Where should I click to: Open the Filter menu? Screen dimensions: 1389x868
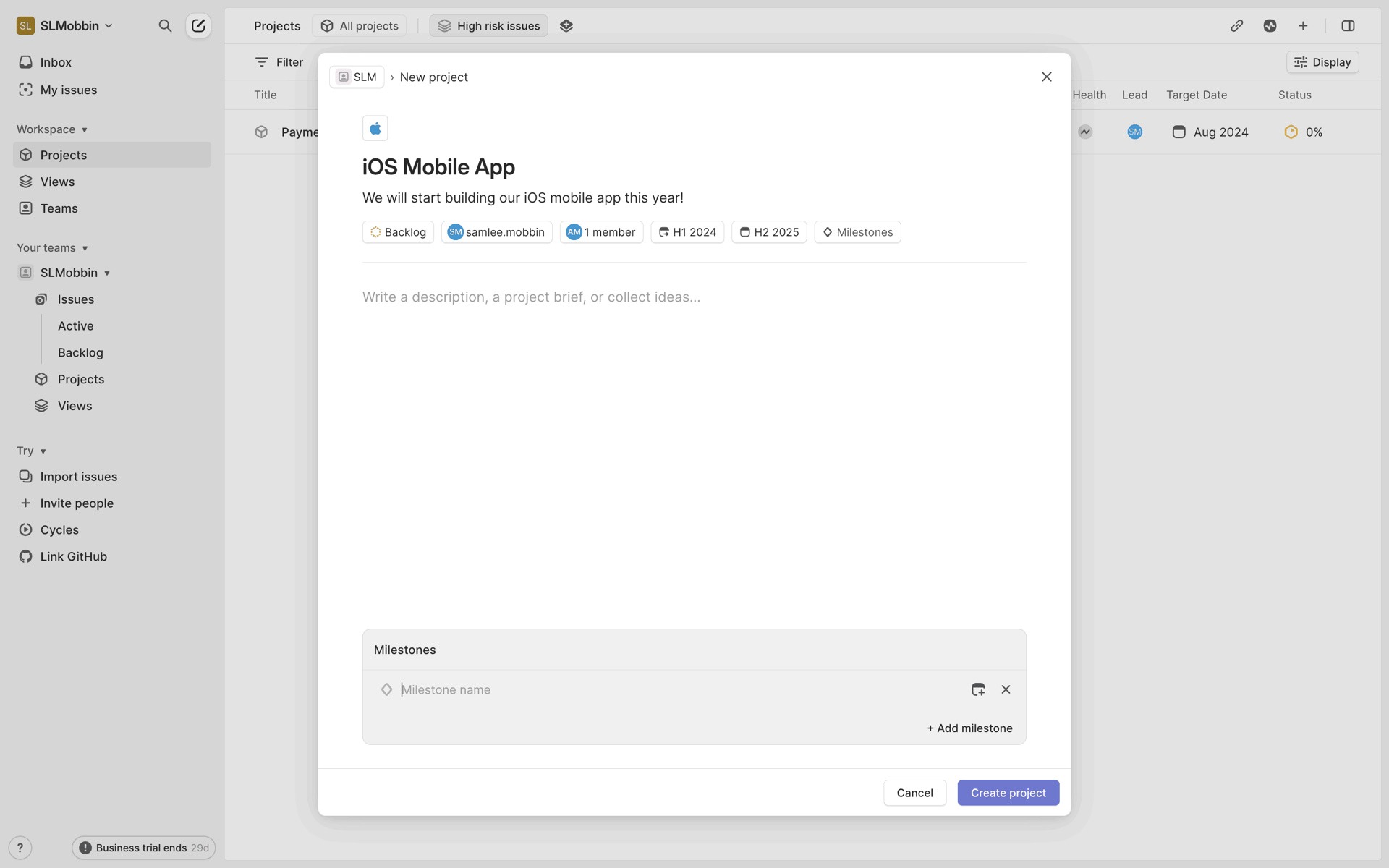pos(279,62)
